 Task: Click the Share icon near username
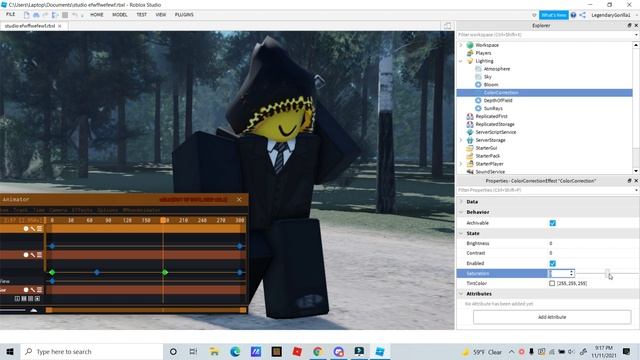coord(582,15)
